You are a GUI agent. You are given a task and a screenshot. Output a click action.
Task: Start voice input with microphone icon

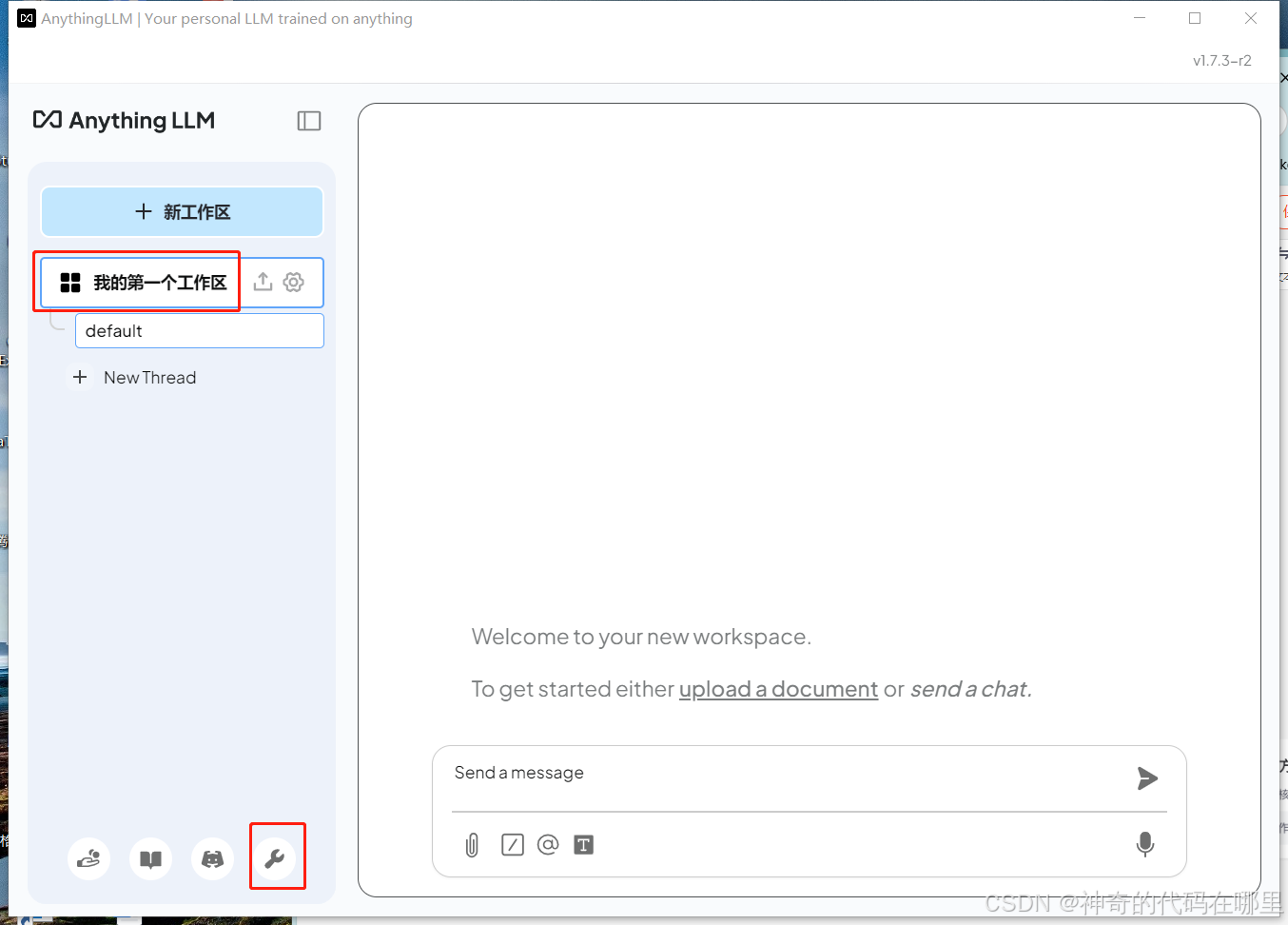coord(1145,844)
